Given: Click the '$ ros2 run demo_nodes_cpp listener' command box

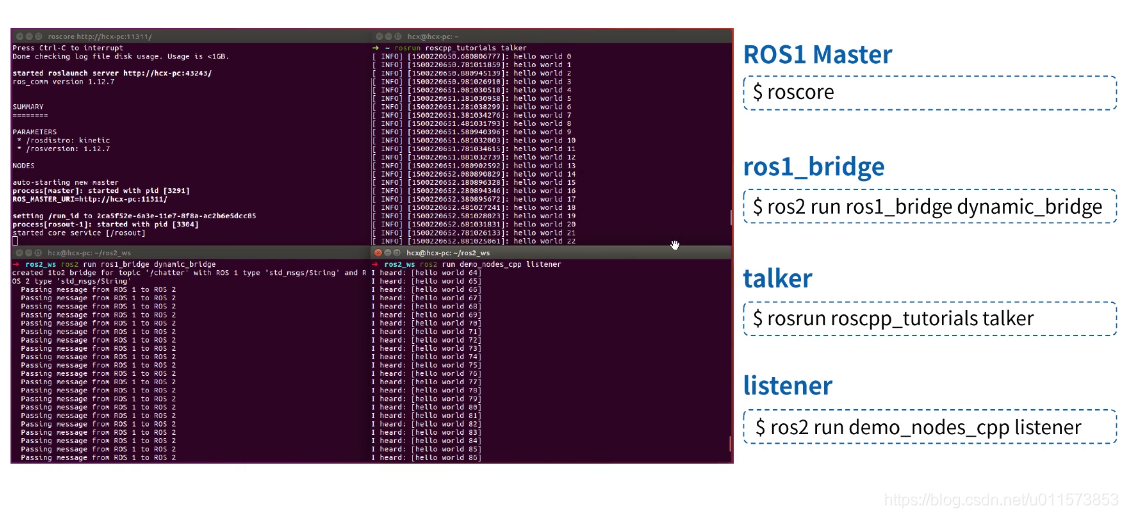Looking at the screenshot, I should pyautogui.click(x=929, y=427).
